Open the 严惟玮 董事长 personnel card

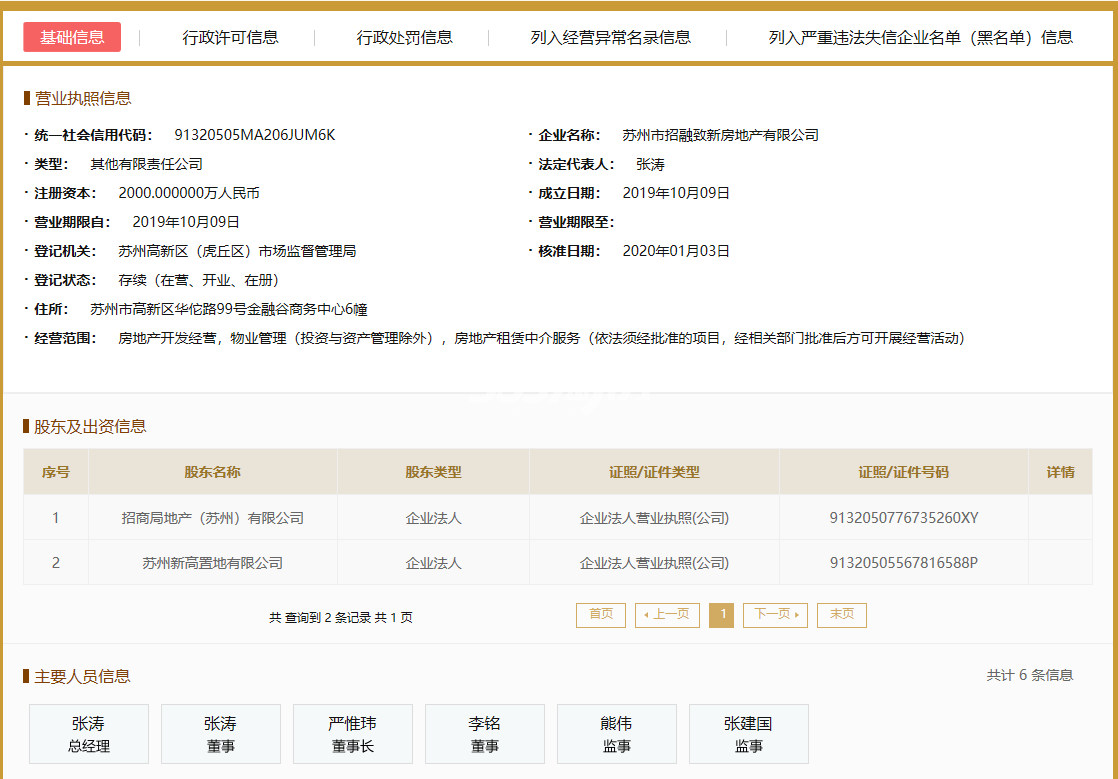353,734
